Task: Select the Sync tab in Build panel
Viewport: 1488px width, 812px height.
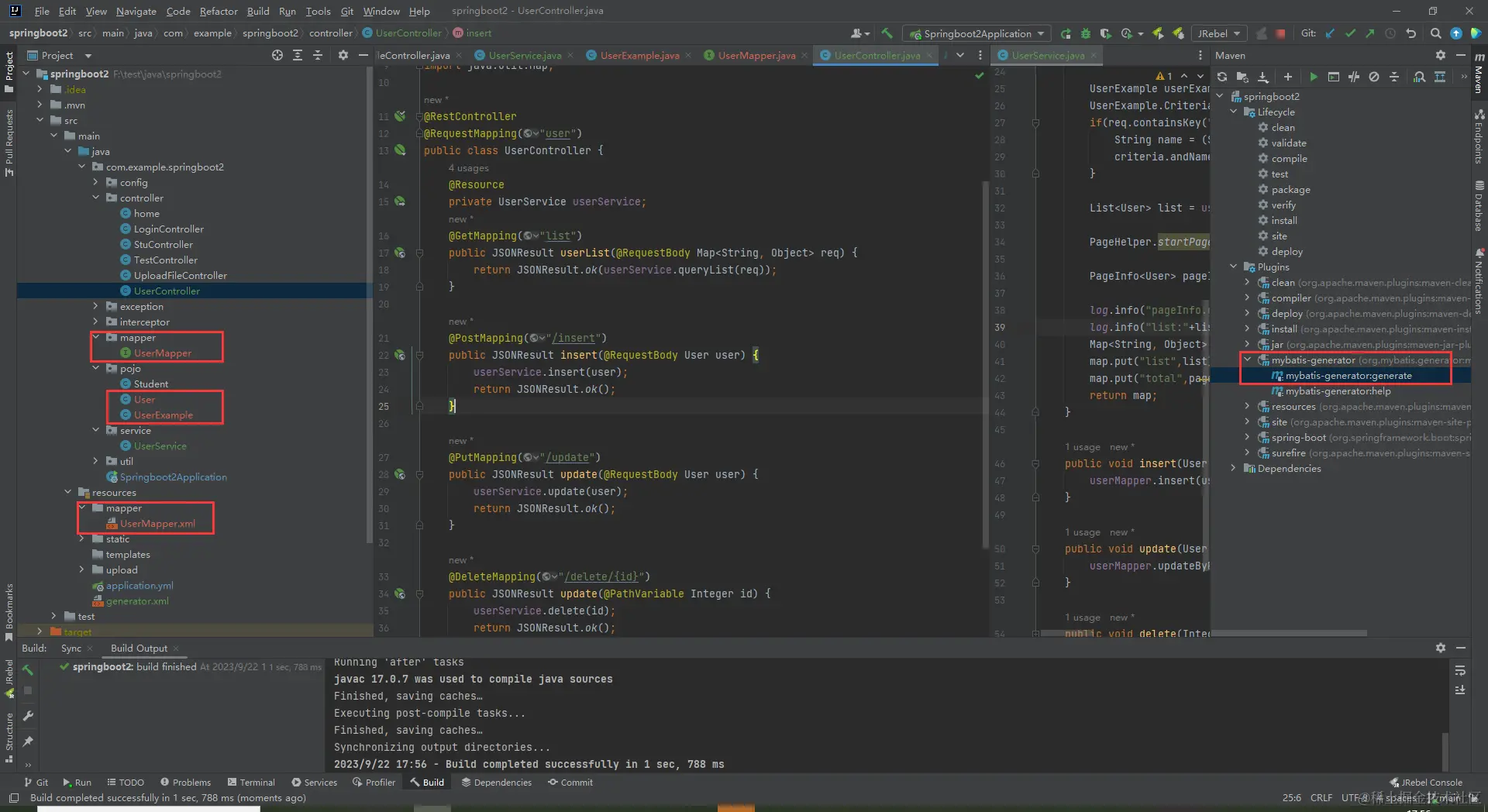Action: pyautogui.click(x=71, y=648)
